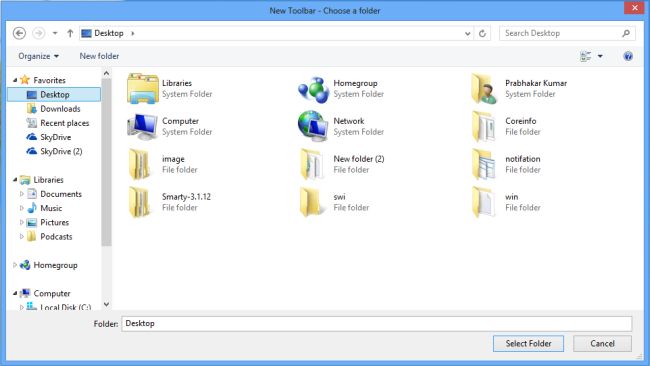Expand the Desktop breadcrumb chevron
650x366 pixels.
[133, 33]
